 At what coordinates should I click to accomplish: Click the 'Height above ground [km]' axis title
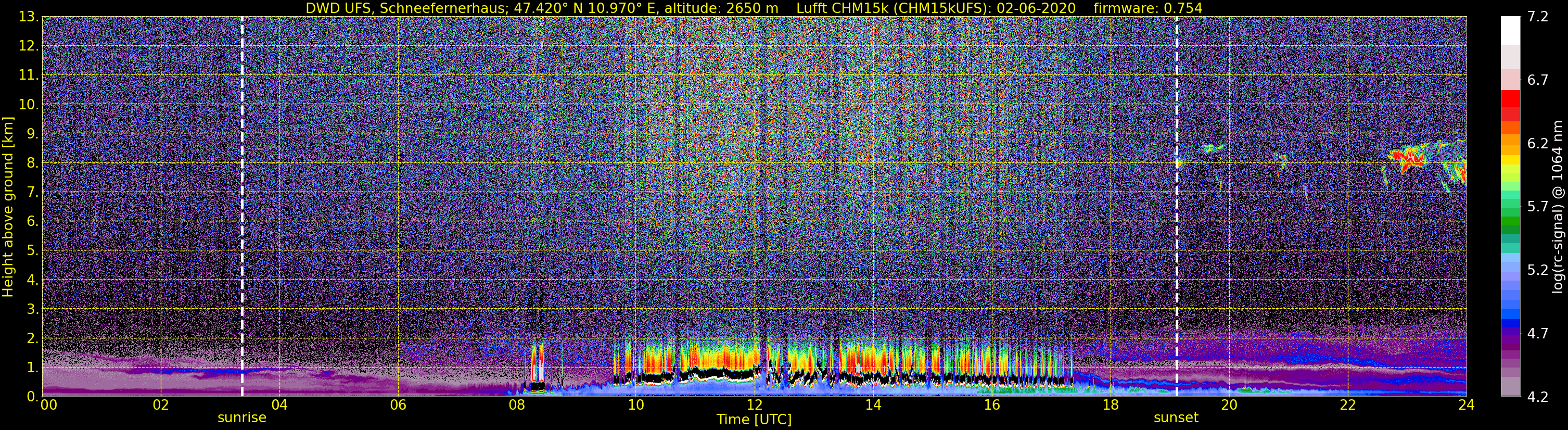click(8, 207)
